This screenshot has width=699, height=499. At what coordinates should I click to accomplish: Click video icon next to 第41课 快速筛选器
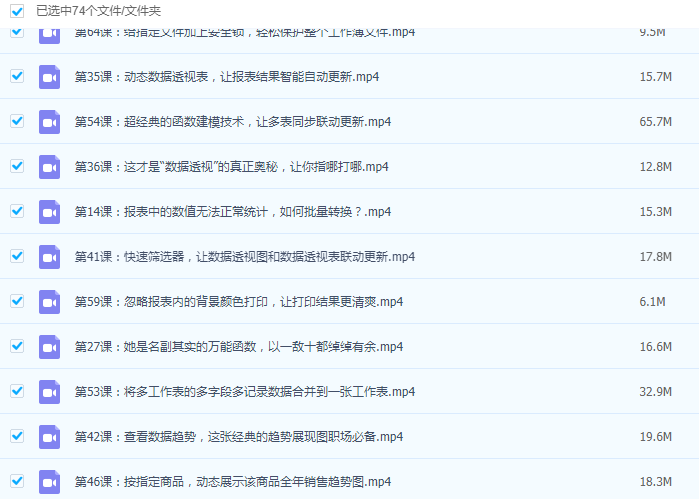click(49, 257)
